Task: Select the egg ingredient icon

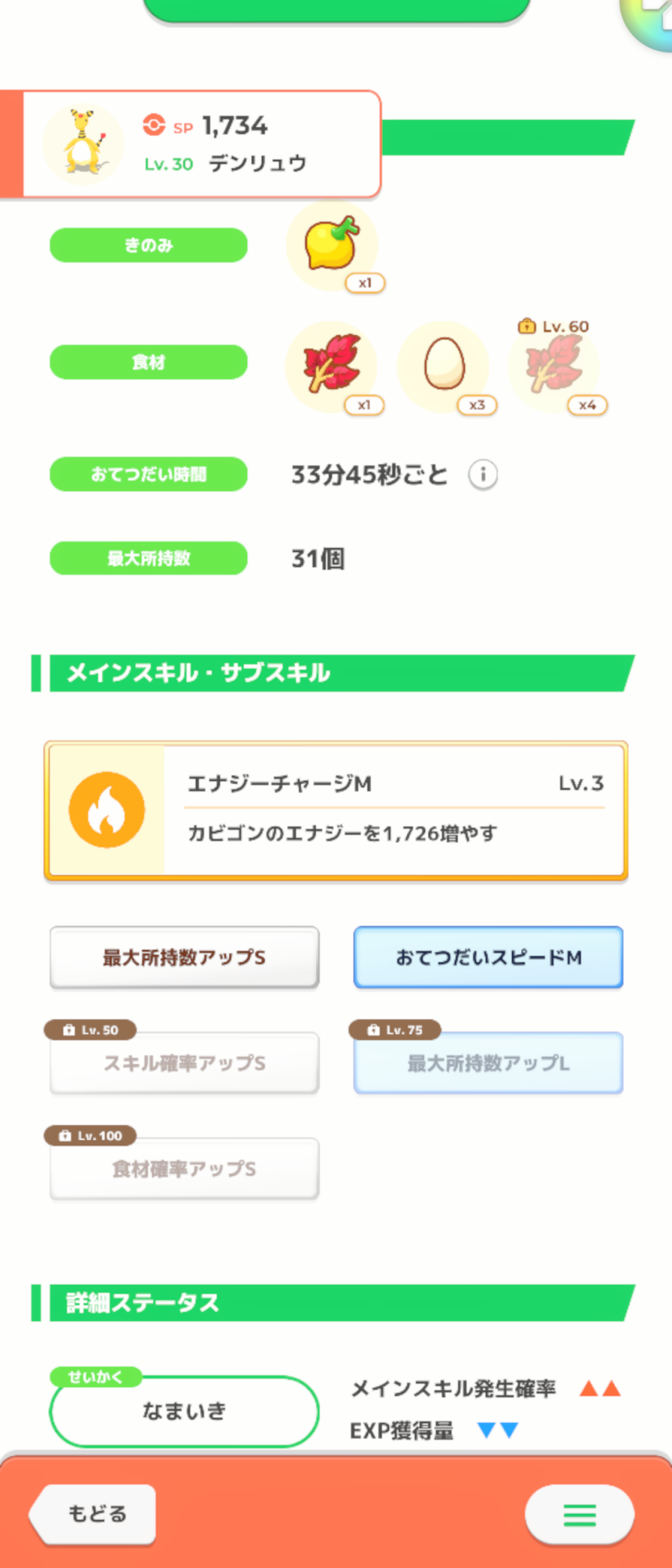Action: click(x=444, y=365)
